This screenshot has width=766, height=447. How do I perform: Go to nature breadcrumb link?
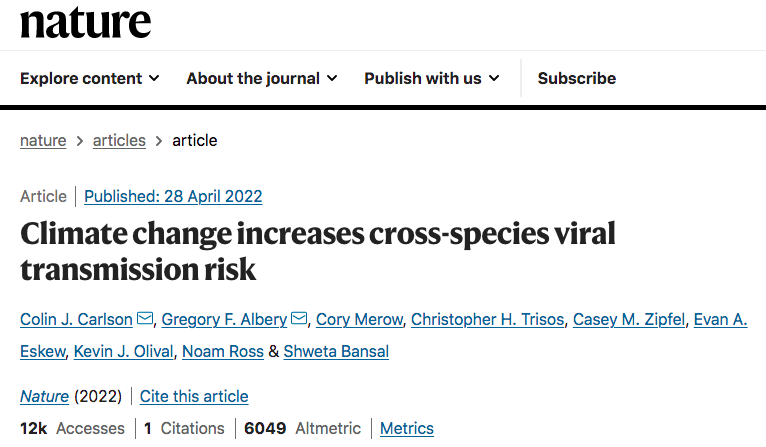43,140
